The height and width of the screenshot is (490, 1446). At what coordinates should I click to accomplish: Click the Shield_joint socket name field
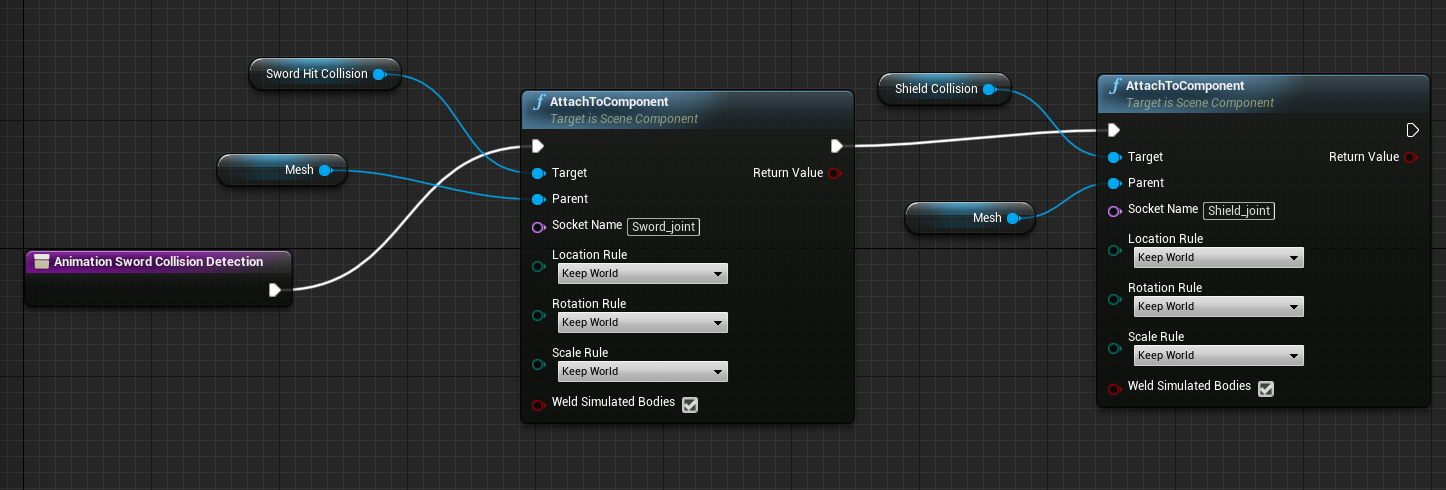click(x=1239, y=210)
